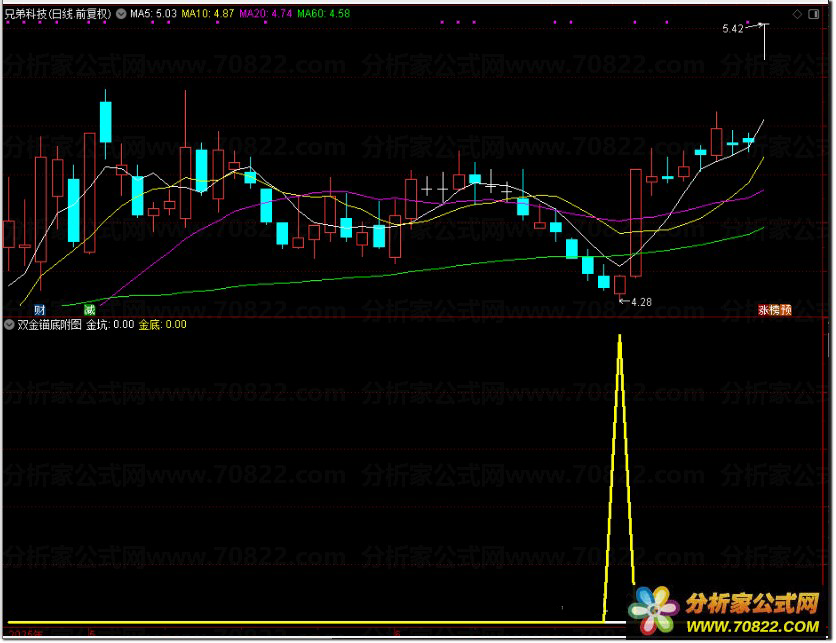Click the diamond icon at chart top-right

pos(797,14)
